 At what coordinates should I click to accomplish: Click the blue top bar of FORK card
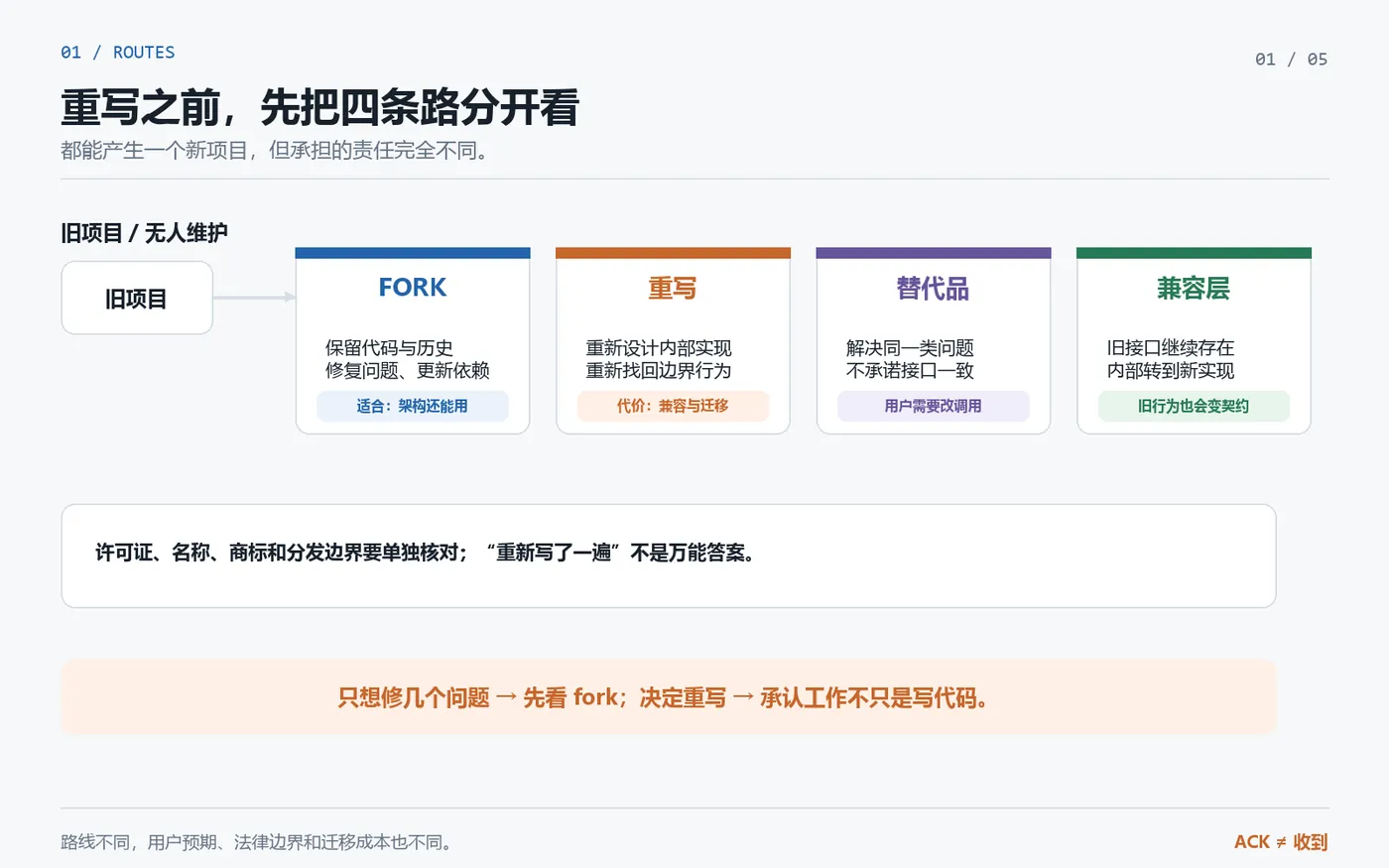point(413,253)
